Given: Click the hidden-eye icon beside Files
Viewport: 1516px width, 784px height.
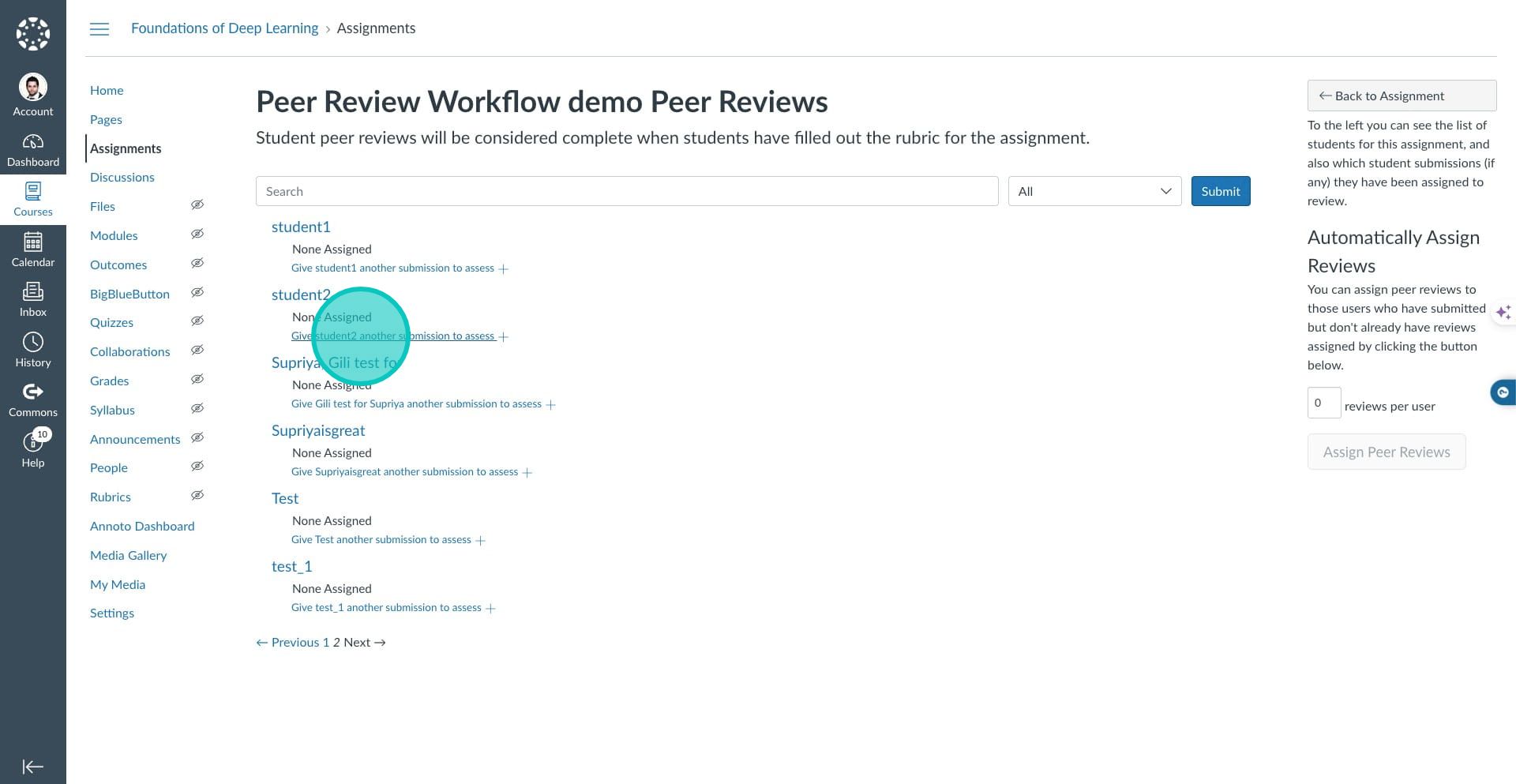Looking at the screenshot, I should pyautogui.click(x=197, y=205).
